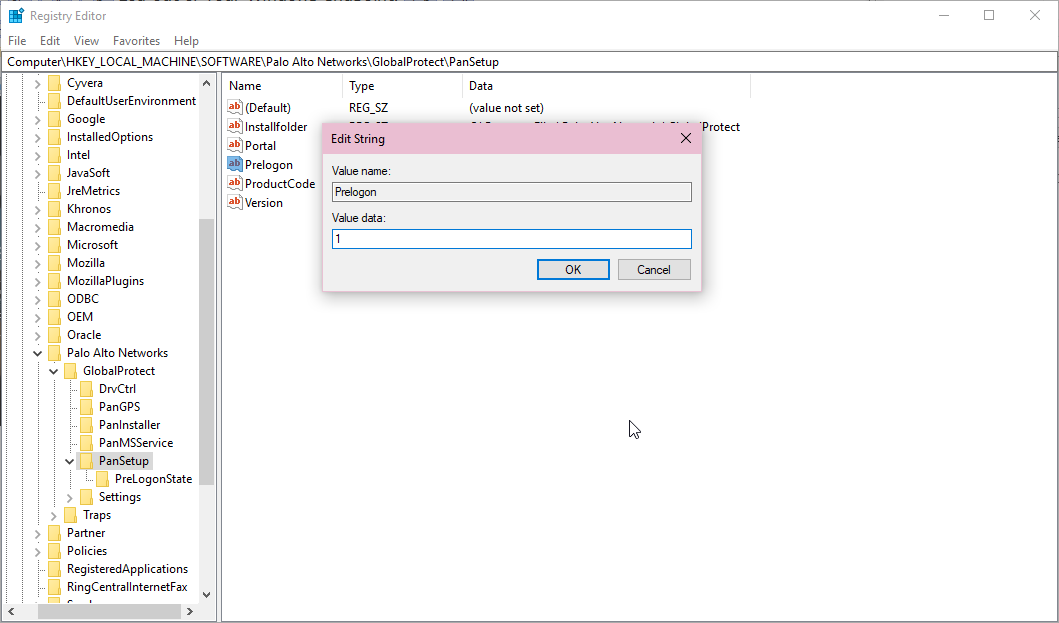This screenshot has height=623, width=1059.
Task: Open the View menu
Action: click(86, 41)
